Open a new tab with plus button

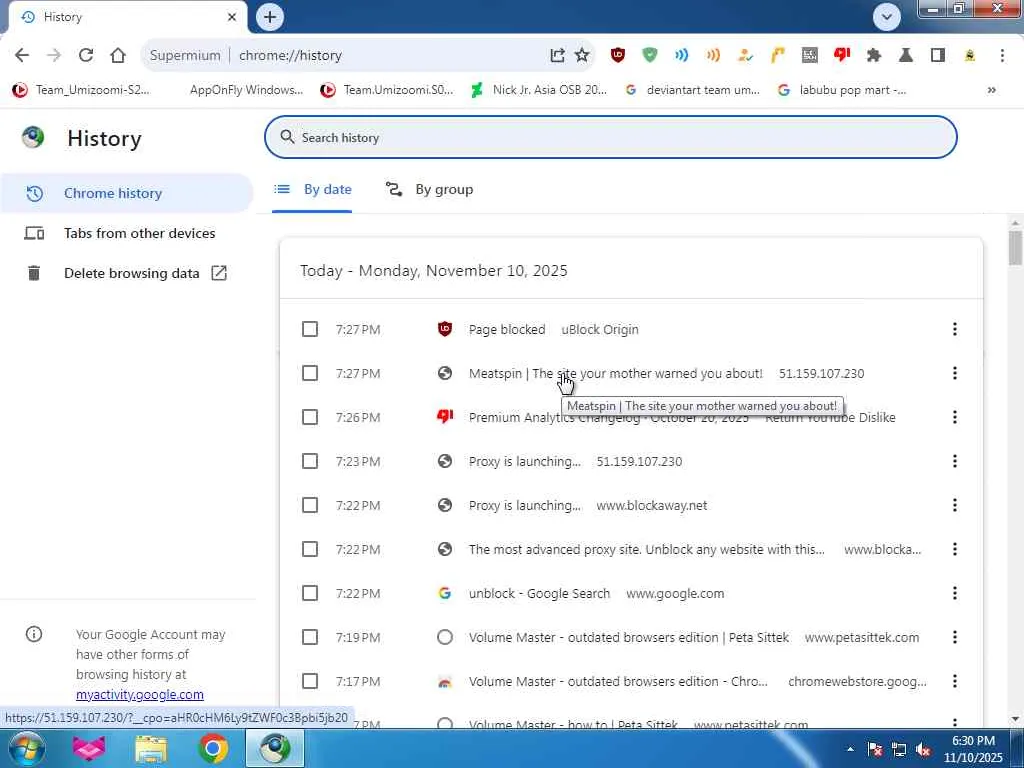click(x=270, y=17)
